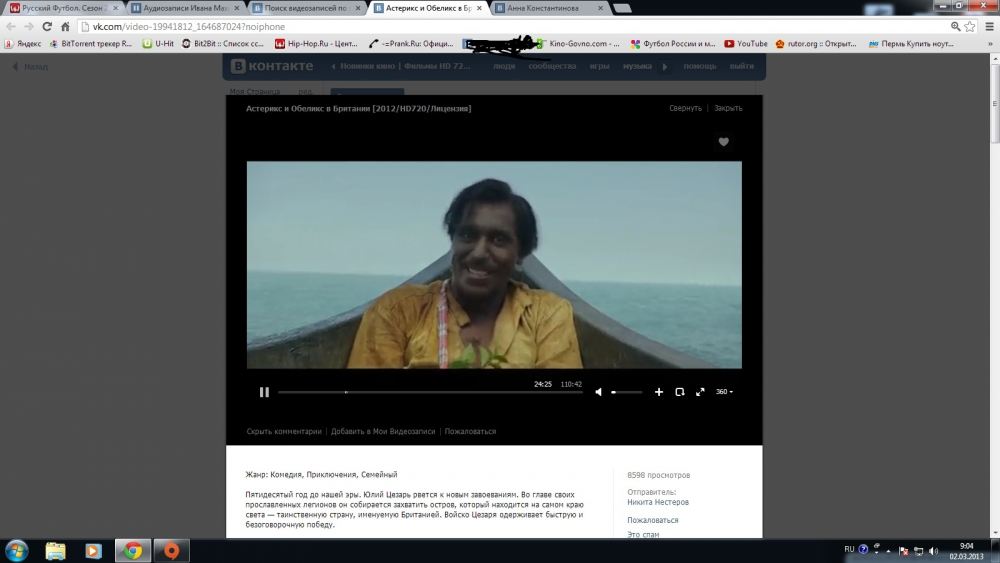Close the Астерикс и Обеликс tab

pyautogui.click(x=479, y=8)
